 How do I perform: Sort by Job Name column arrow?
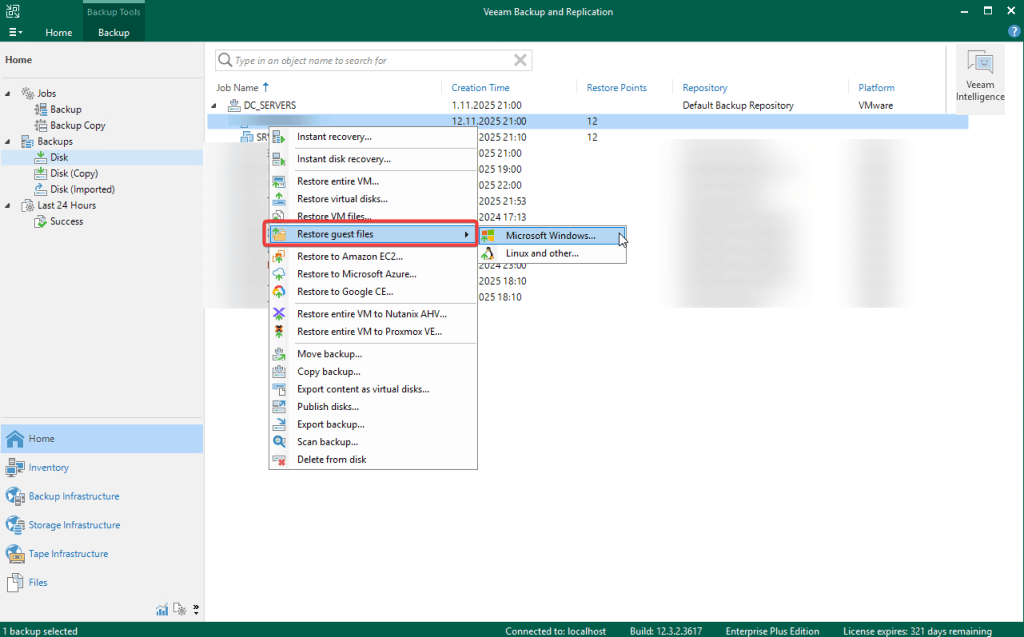[x=266, y=87]
